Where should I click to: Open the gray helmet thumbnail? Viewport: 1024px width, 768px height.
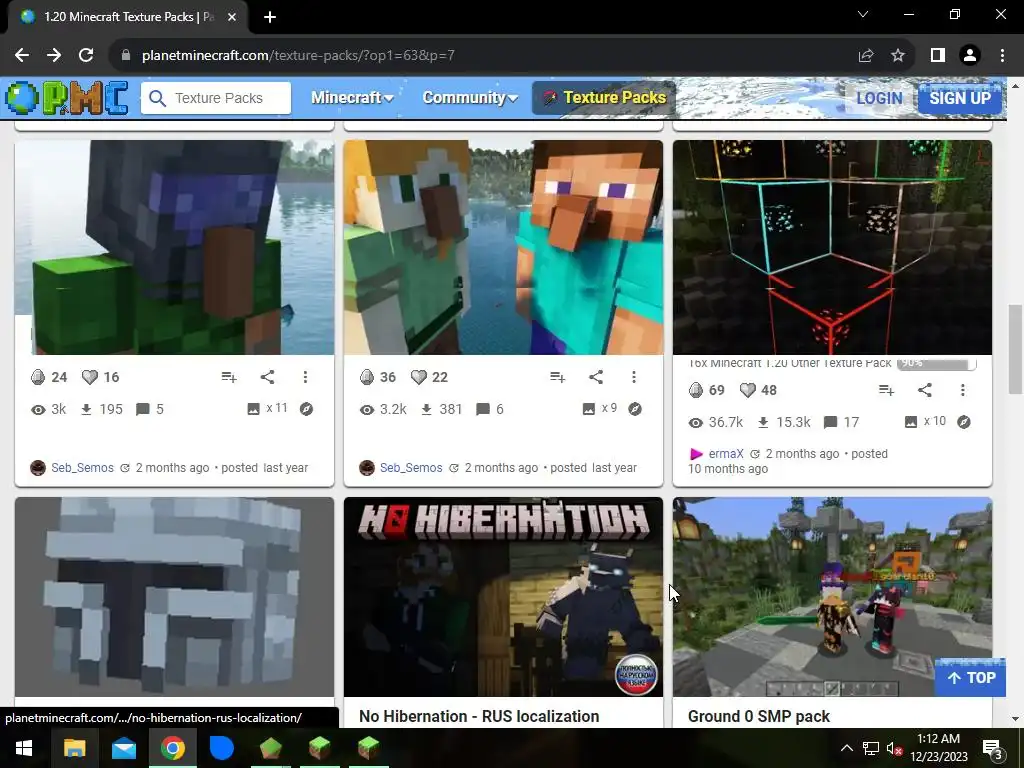tap(174, 597)
